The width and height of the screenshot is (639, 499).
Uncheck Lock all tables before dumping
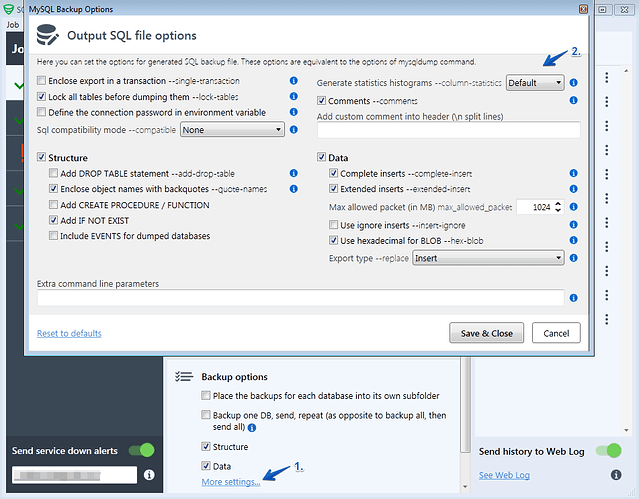[x=41, y=96]
